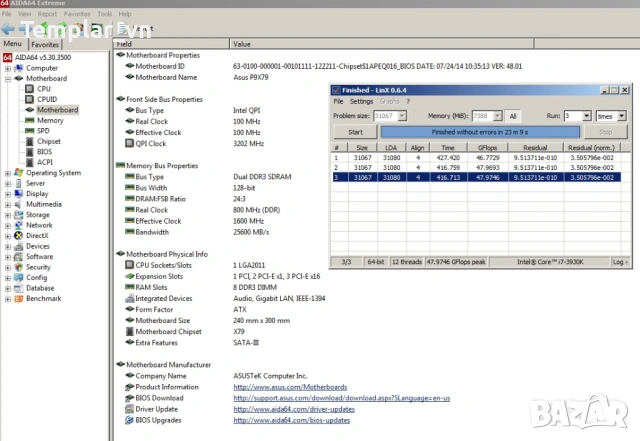Image resolution: width=640 pixels, height=441 pixels.
Task: Click the All memory button in LinX
Action: pos(513,116)
